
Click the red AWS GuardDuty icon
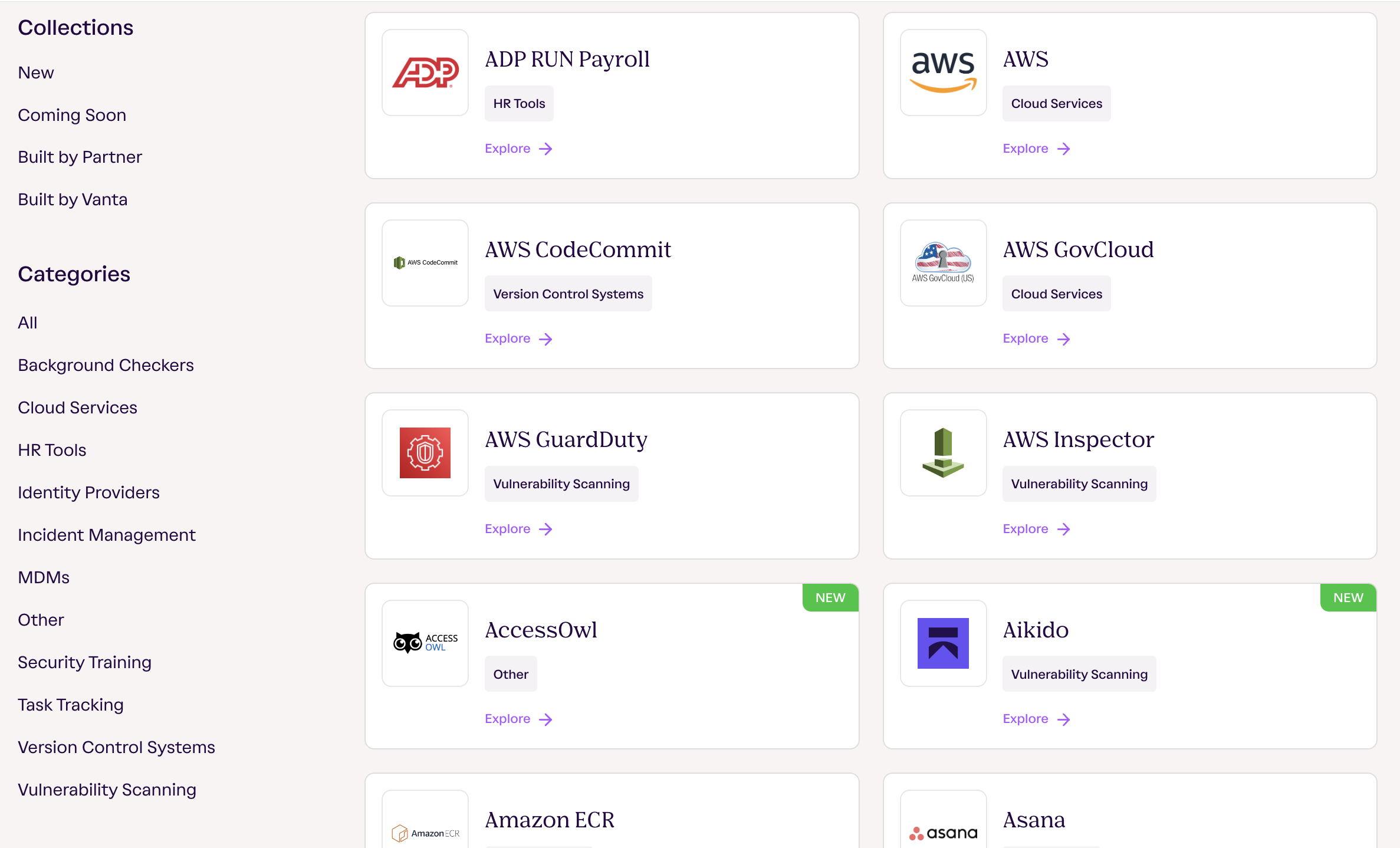click(425, 453)
